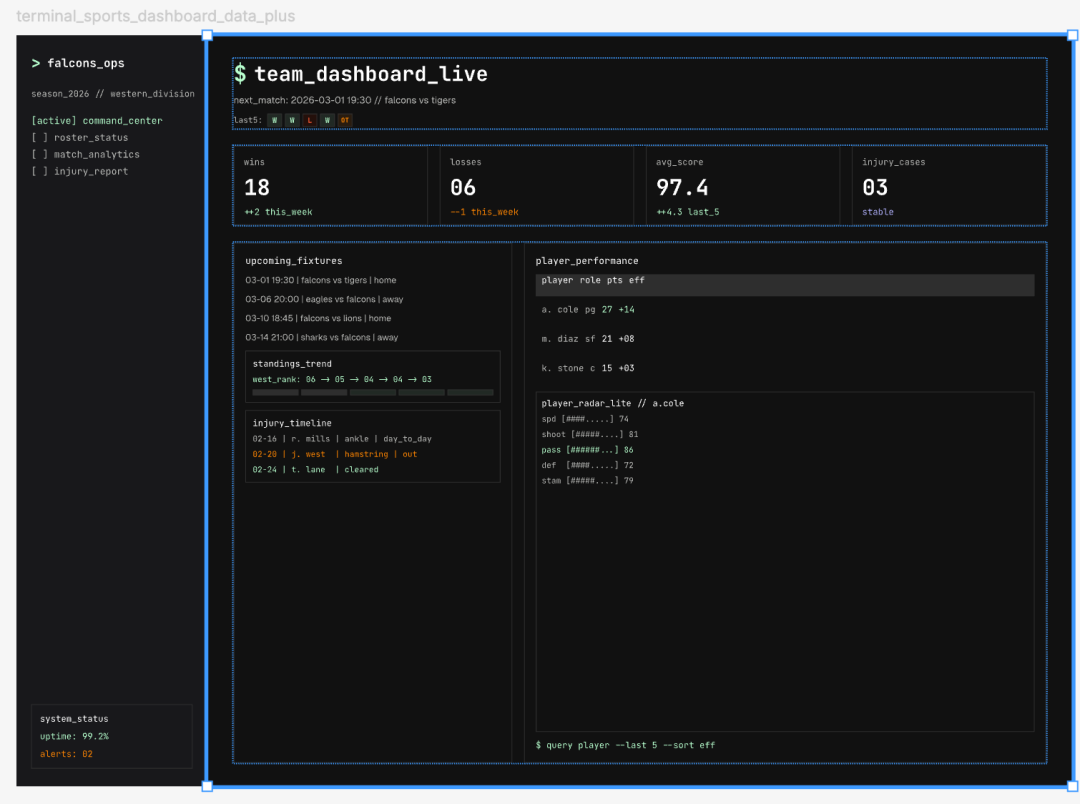Viewport: 1080px width, 804px height.
Task: Select the avg_score 97.4 stat card
Action: click(742, 186)
